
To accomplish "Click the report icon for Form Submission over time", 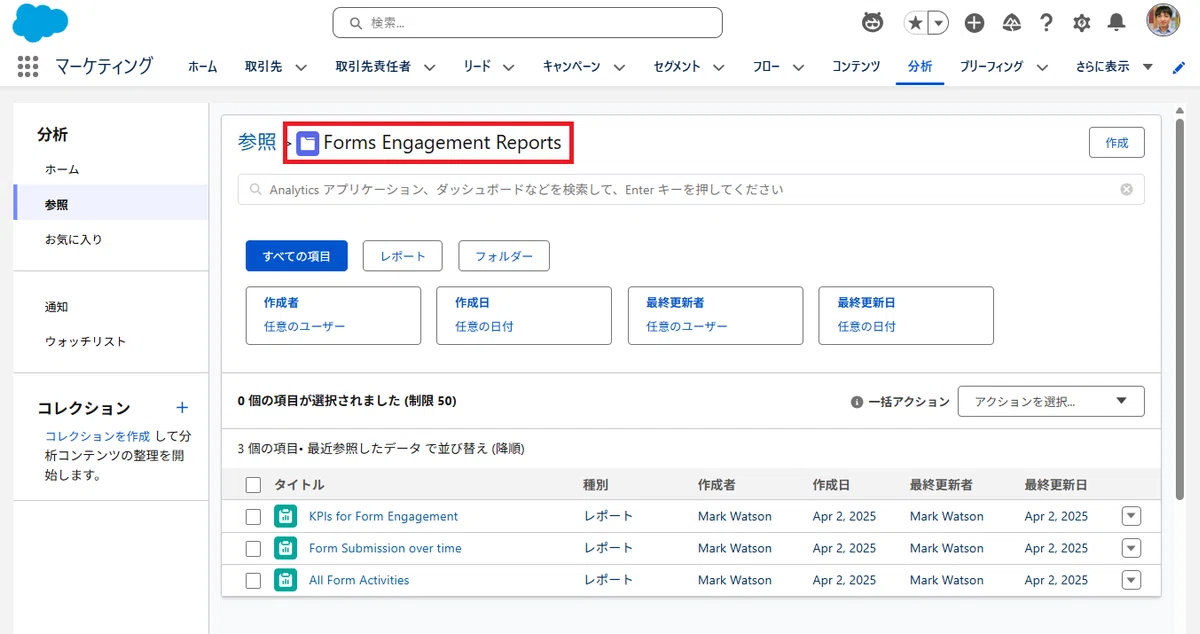I will pos(285,548).
